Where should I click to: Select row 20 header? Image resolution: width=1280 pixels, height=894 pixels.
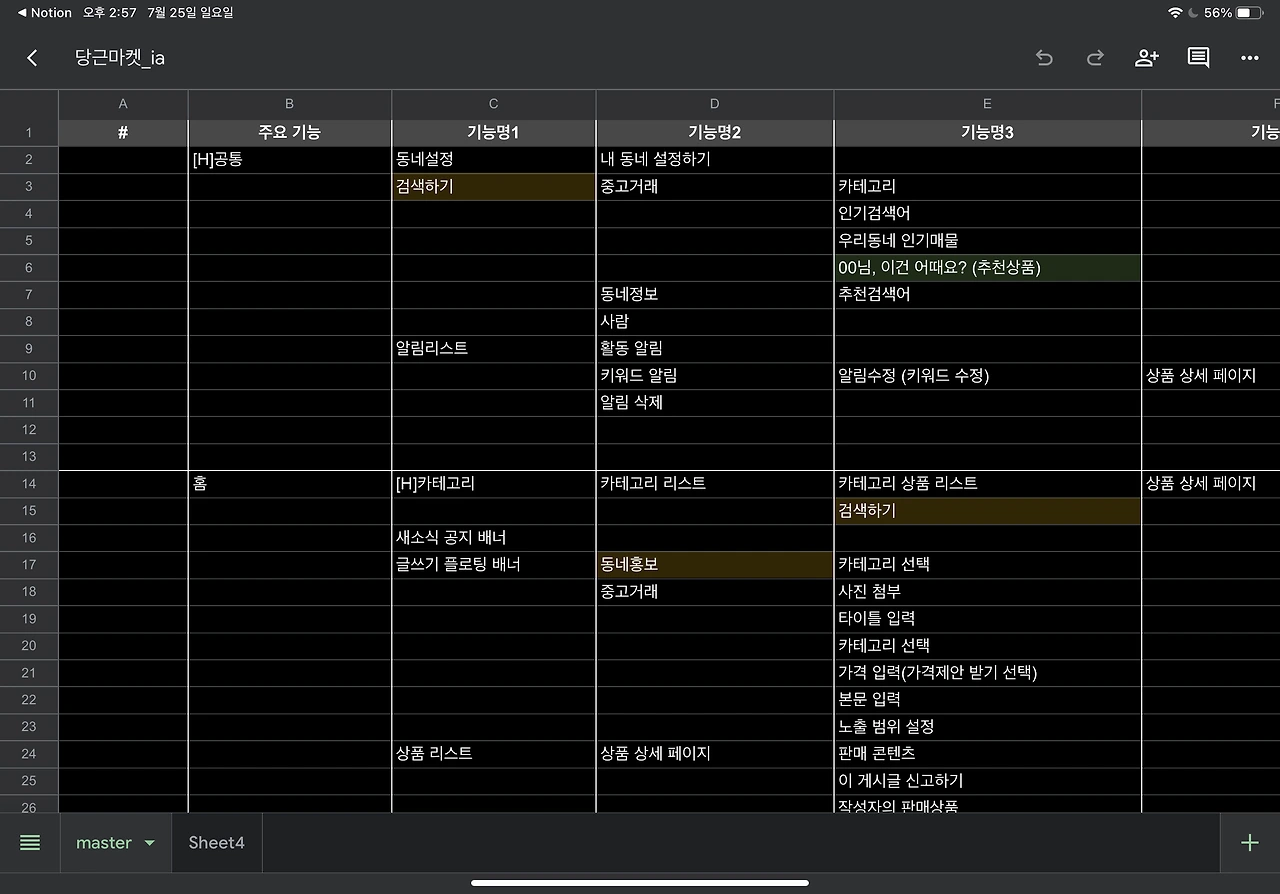[x=29, y=646]
